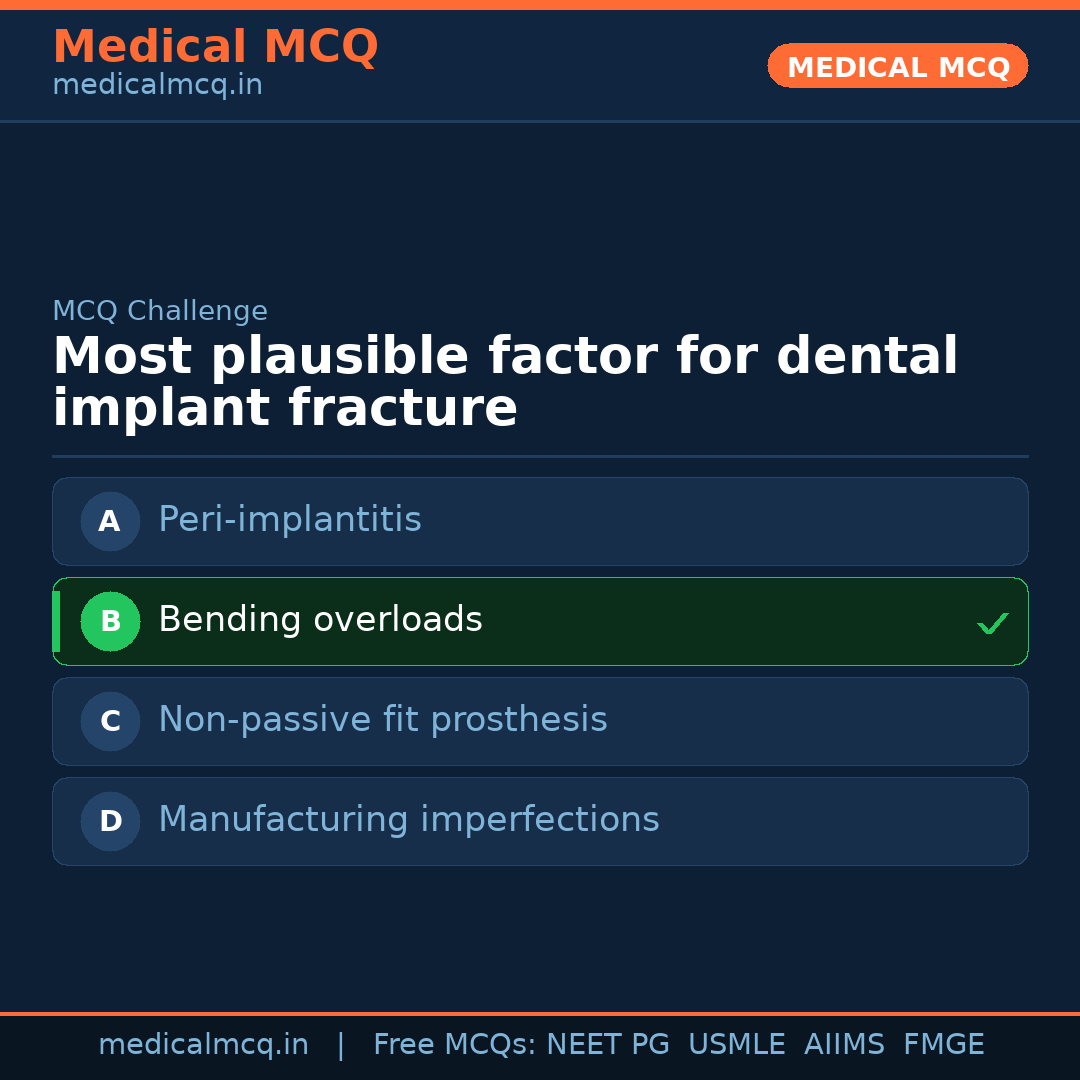
Task: Choose the Manufacturing imperfections answer text
Action: (x=408, y=820)
